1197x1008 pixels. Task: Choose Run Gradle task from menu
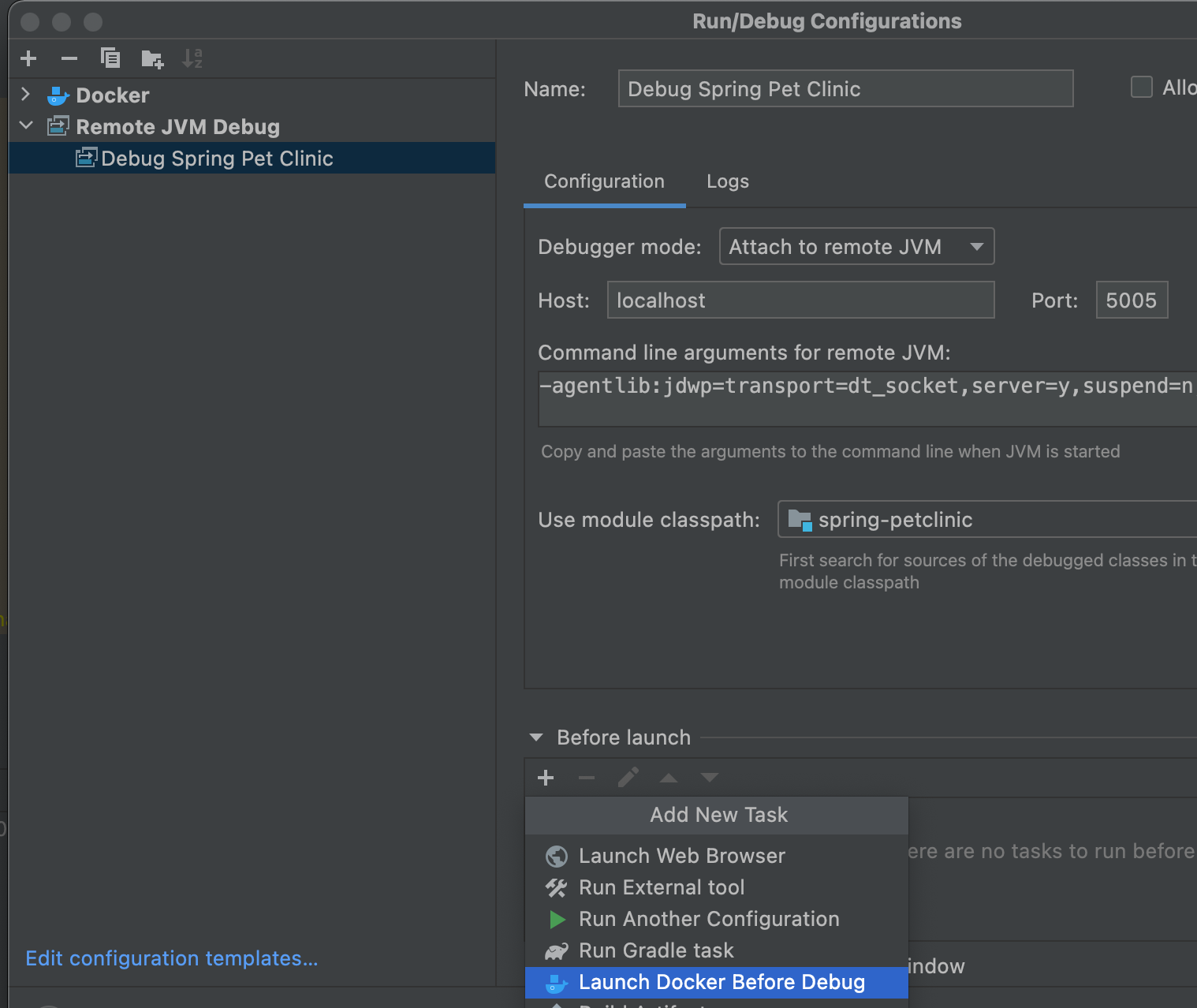point(655,950)
